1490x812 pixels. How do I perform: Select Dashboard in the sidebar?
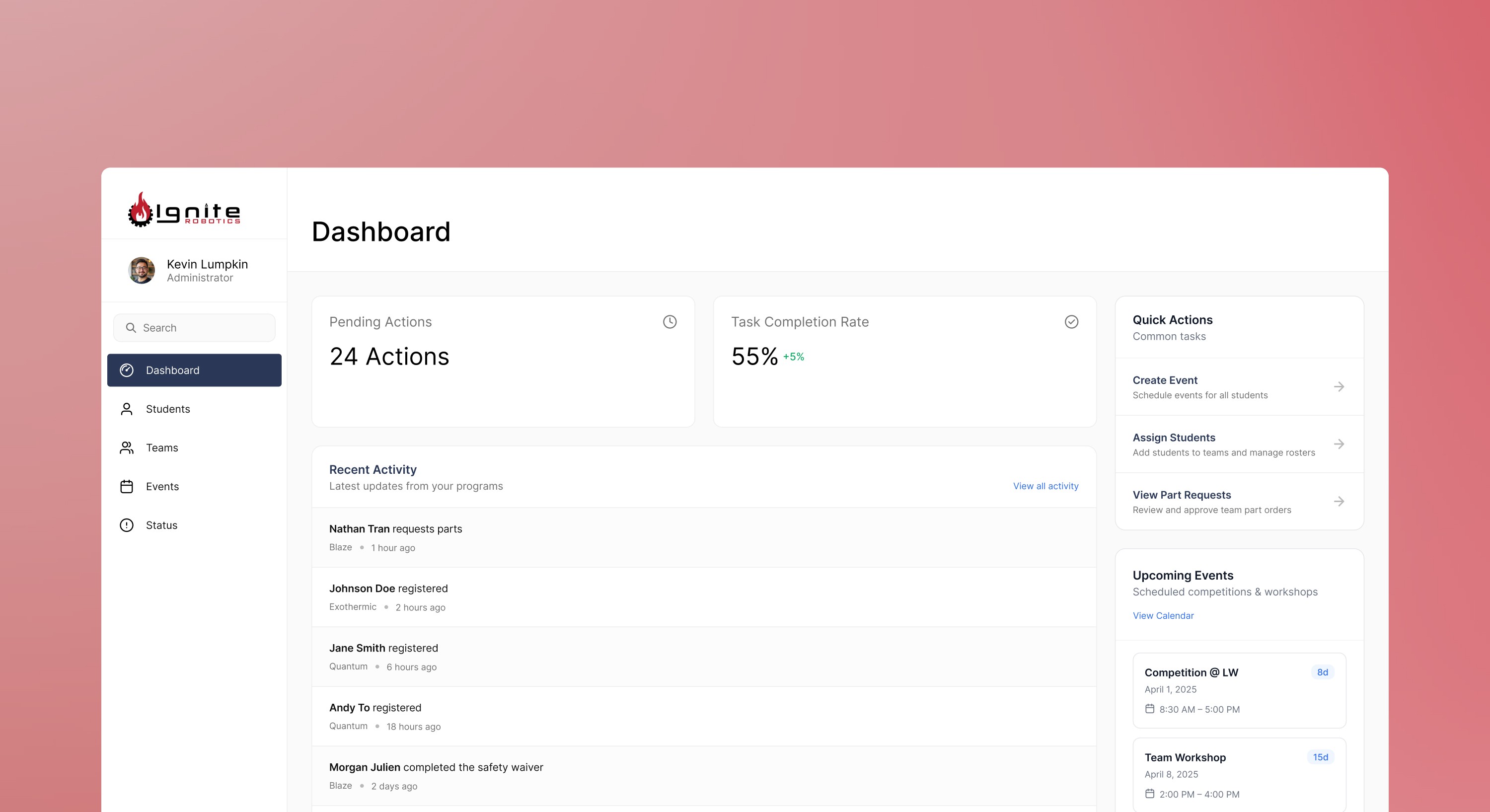194,370
